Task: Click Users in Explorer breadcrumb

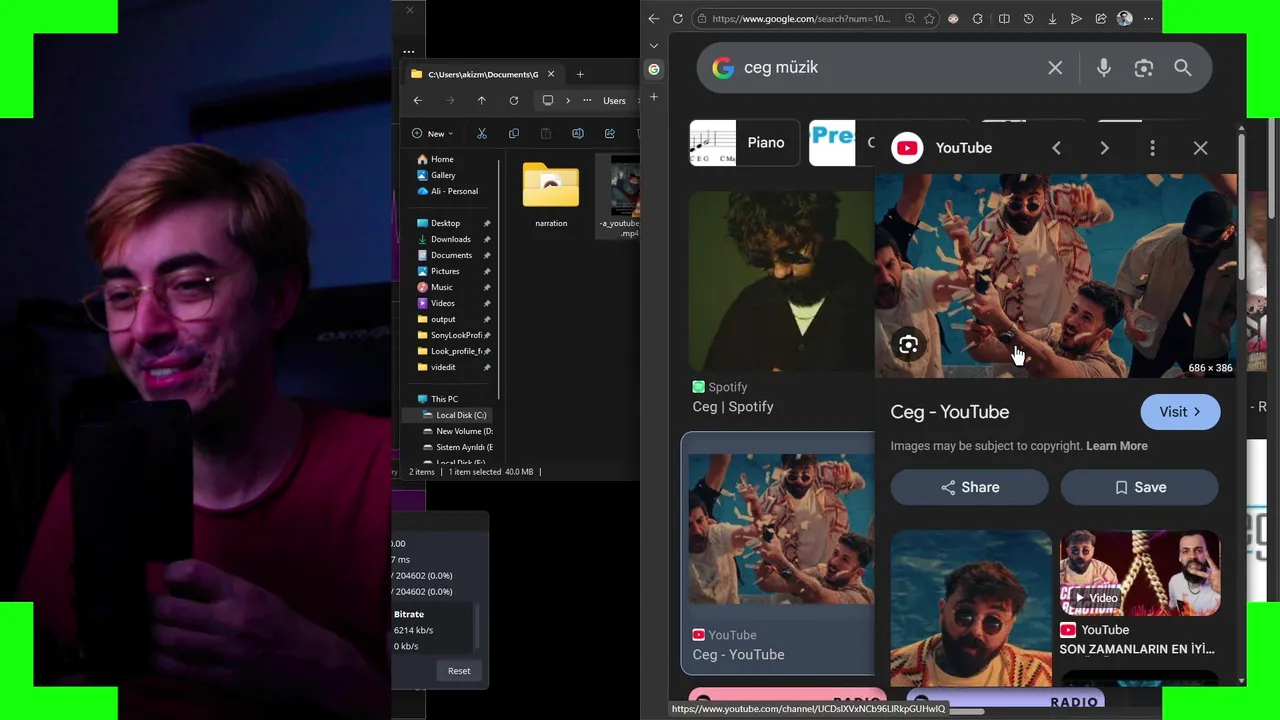Action: (614, 100)
